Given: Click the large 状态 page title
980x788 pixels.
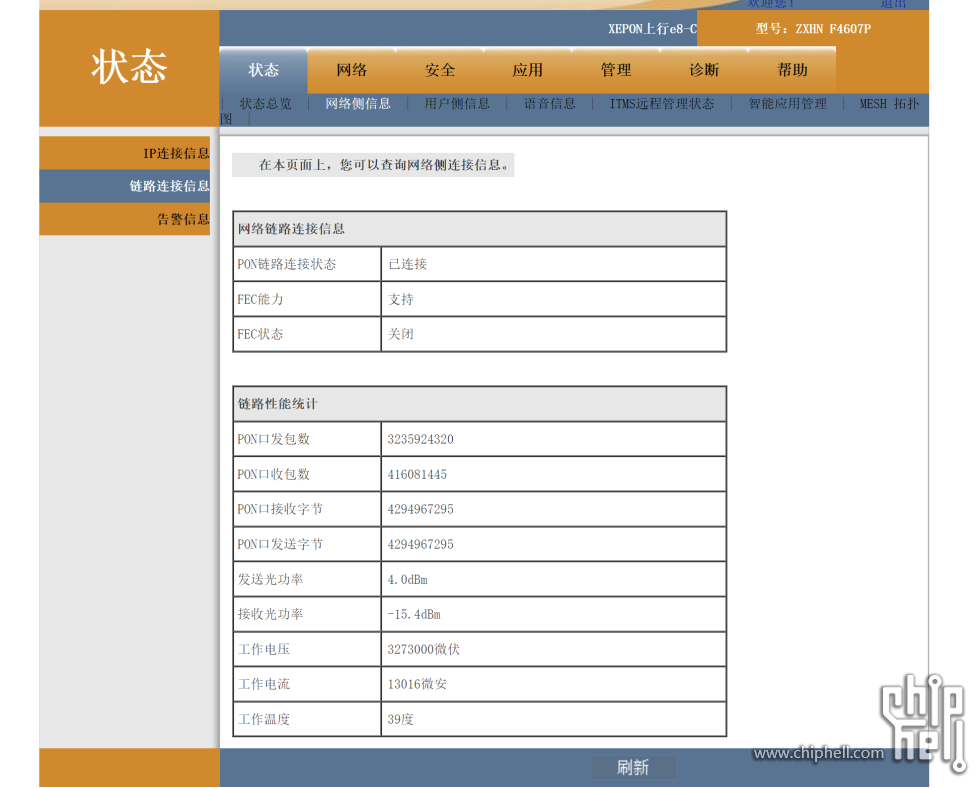Looking at the screenshot, I should tap(129, 67).
